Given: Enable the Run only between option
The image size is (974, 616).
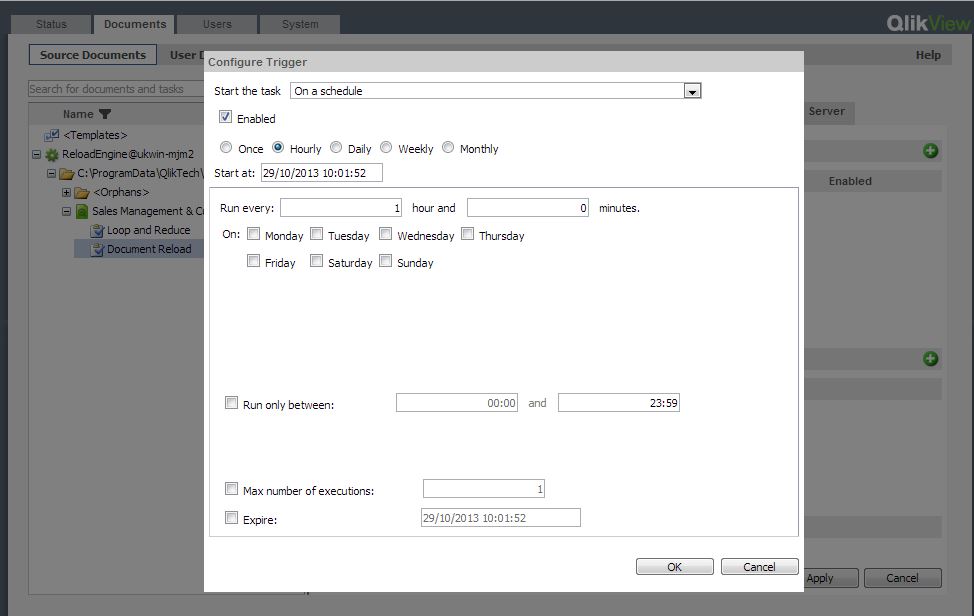Looking at the screenshot, I should coord(231,403).
